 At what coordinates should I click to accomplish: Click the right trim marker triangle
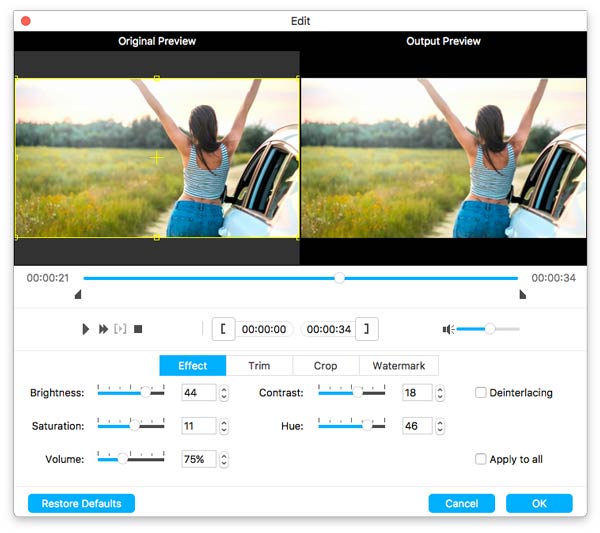click(522, 295)
